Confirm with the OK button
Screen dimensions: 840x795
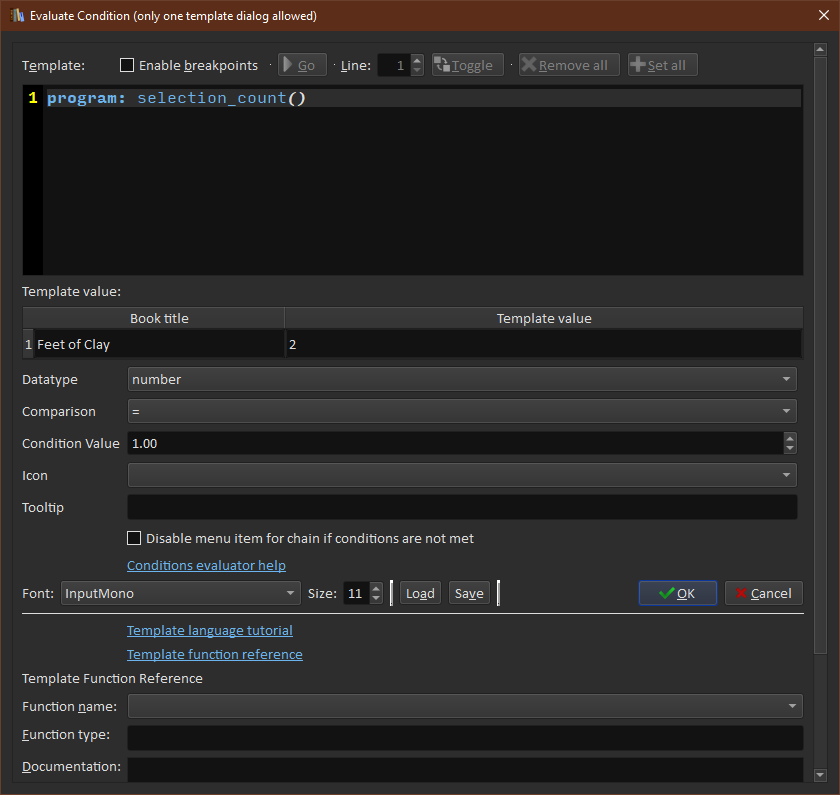click(678, 593)
